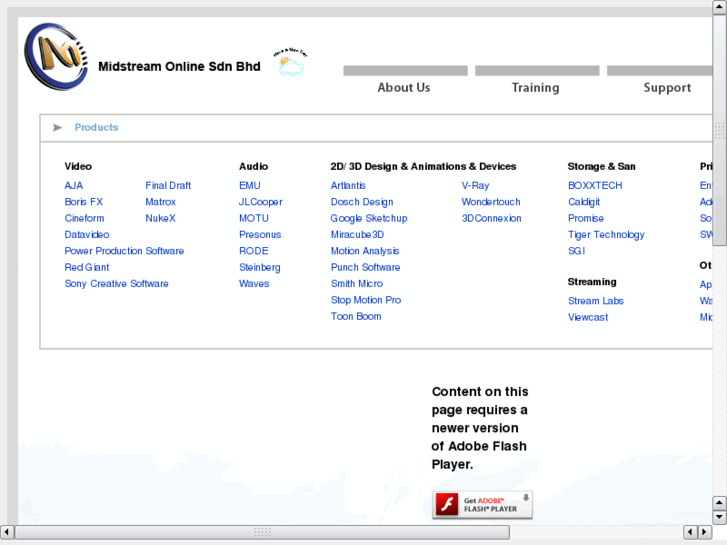
Task: Go to Stream Labs streaming link
Action: [596, 301]
